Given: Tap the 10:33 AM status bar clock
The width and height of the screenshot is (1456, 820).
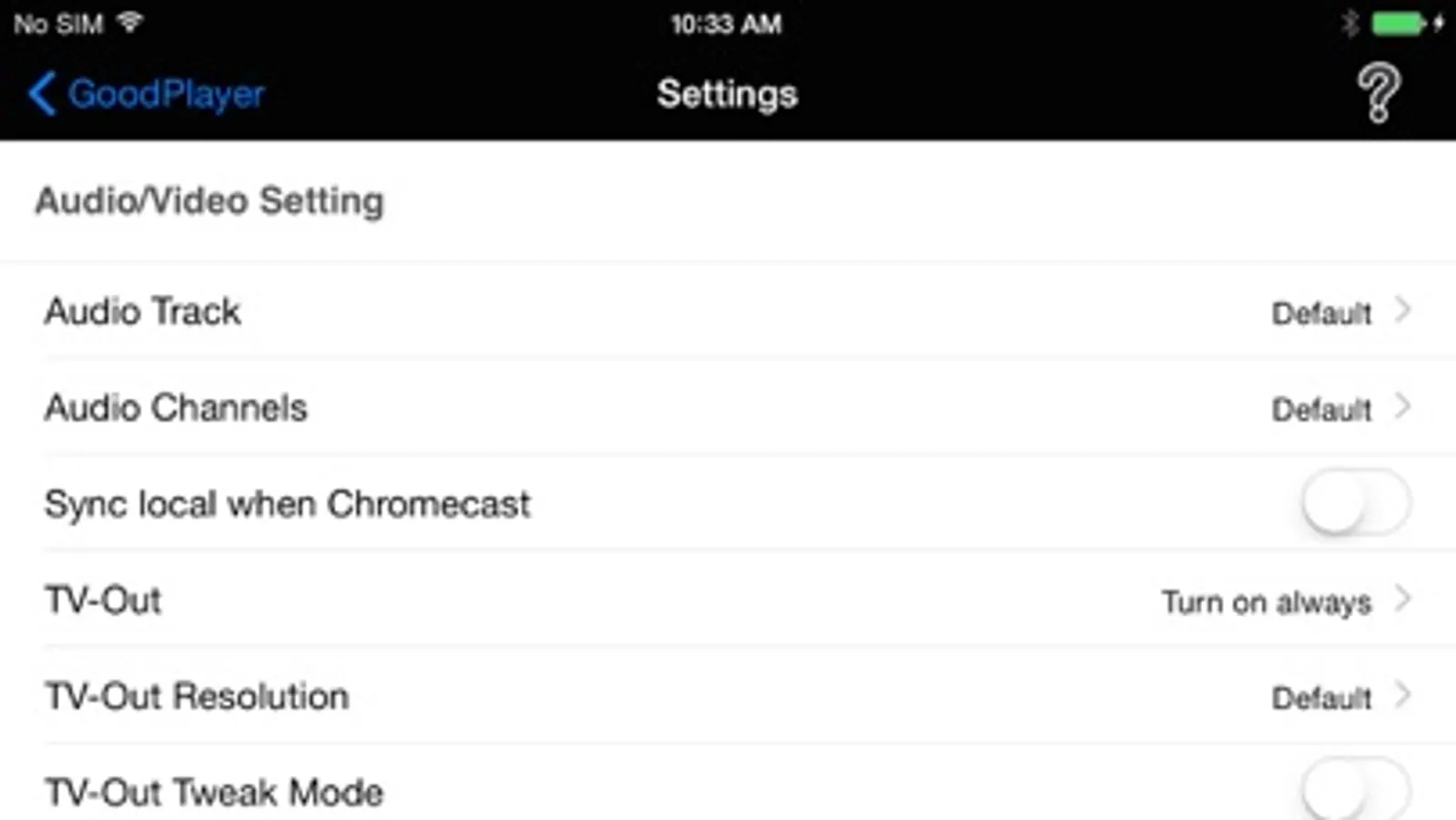Looking at the screenshot, I should [726, 24].
